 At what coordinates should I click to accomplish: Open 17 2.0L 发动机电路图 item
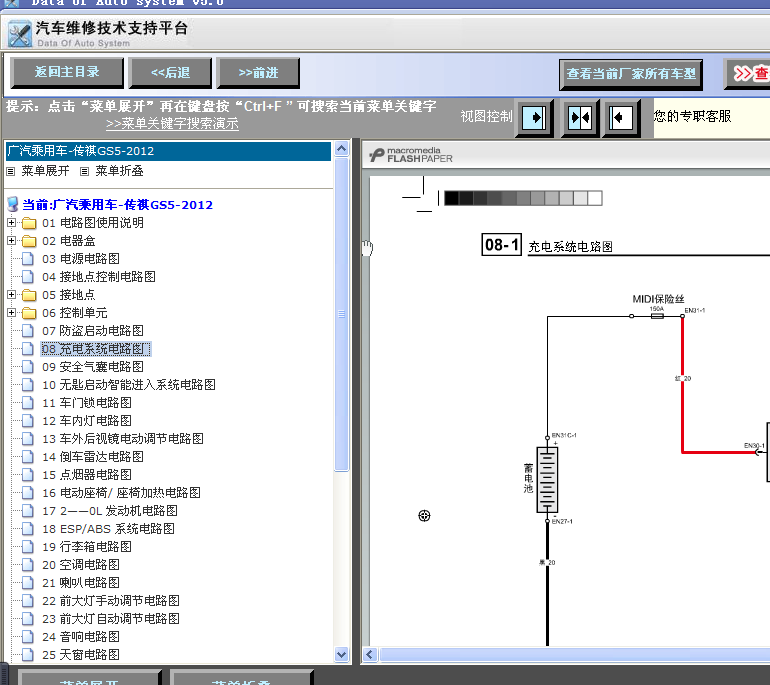[110, 511]
